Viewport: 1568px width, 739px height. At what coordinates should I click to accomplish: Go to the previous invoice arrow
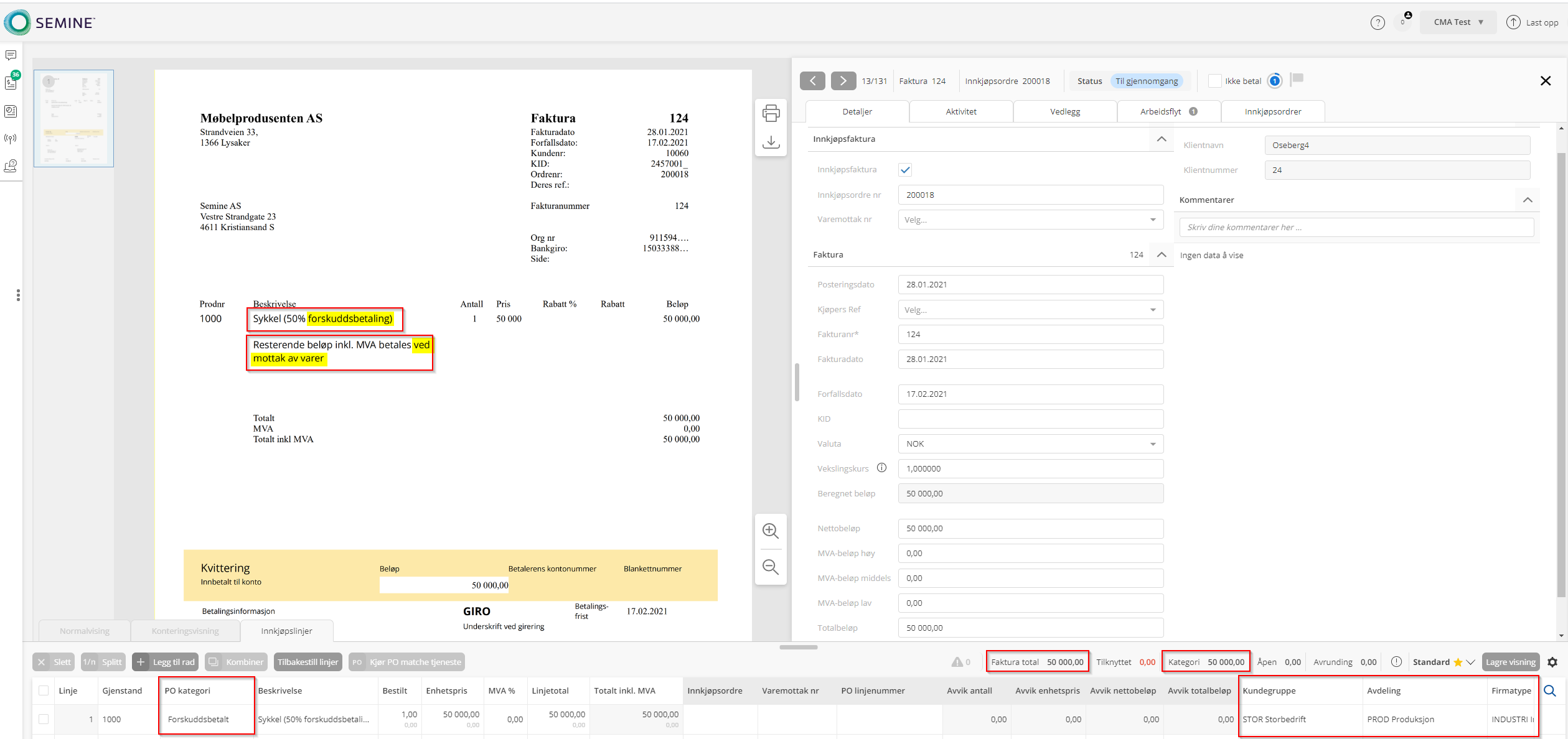812,81
